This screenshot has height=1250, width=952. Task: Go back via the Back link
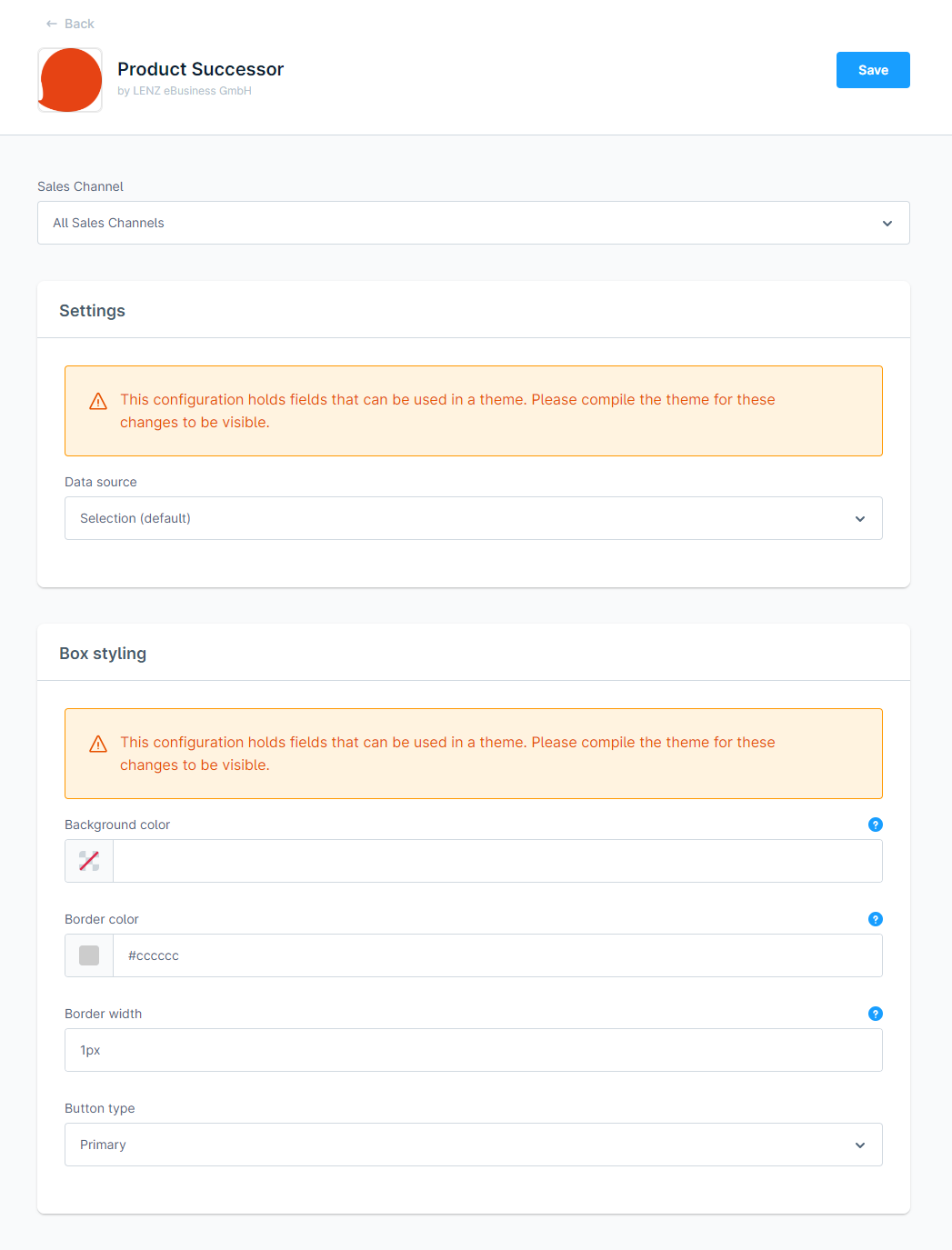pos(70,24)
